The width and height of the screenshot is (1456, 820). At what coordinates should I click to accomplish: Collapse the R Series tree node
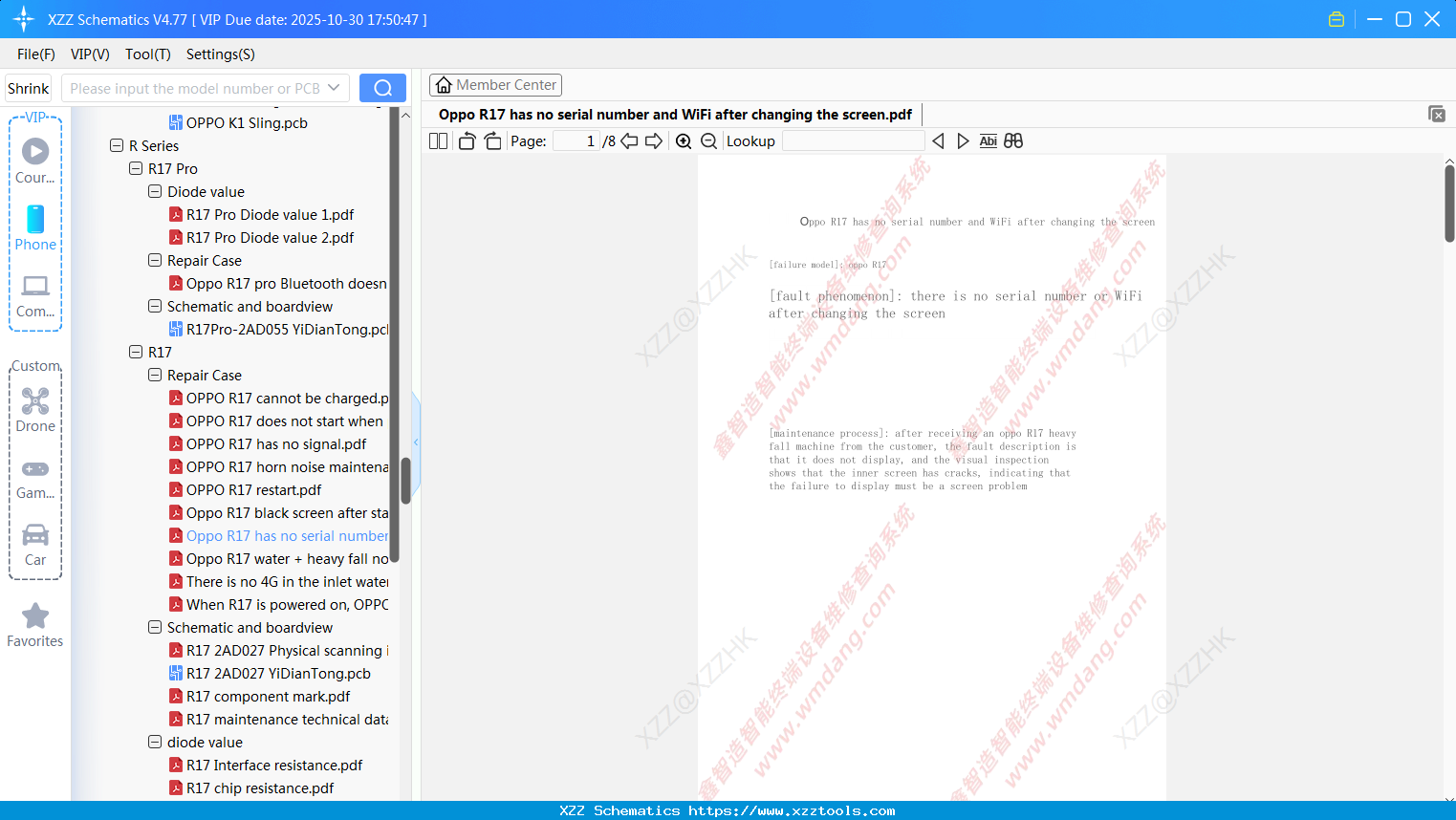coord(117,146)
